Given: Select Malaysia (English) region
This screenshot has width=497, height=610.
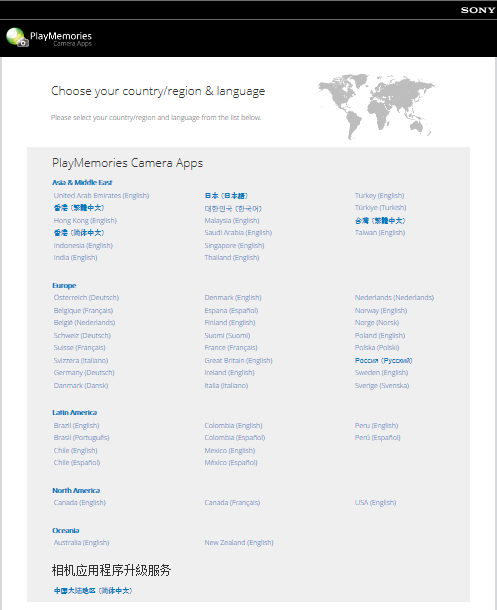Looking at the screenshot, I should (232, 221).
